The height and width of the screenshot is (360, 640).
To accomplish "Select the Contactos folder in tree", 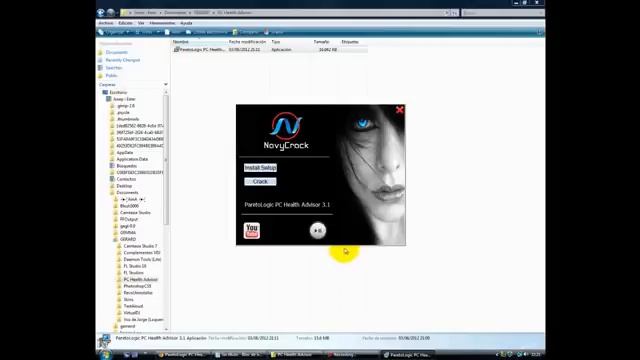I will tap(126, 179).
